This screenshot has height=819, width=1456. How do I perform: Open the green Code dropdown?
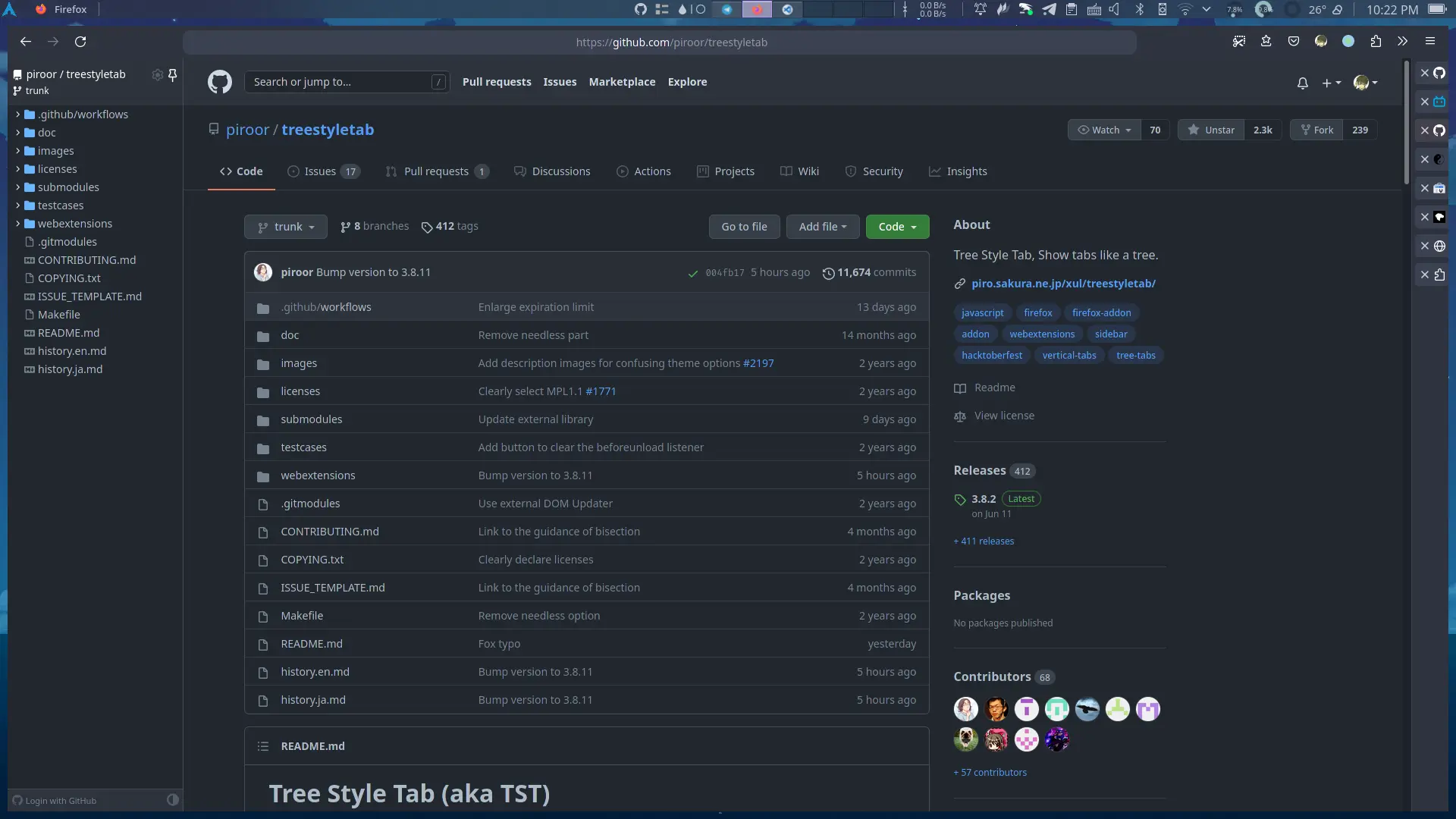coord(897,227)
